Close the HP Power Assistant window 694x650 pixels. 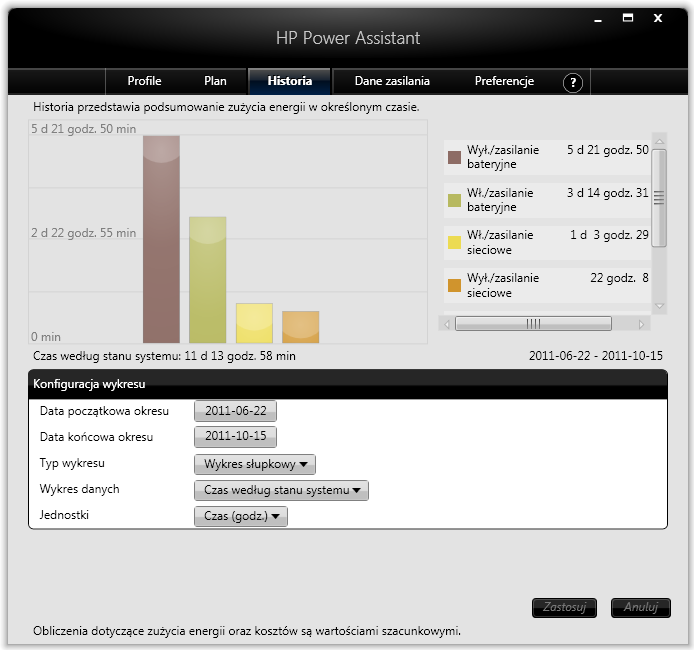tap(658, 18)
